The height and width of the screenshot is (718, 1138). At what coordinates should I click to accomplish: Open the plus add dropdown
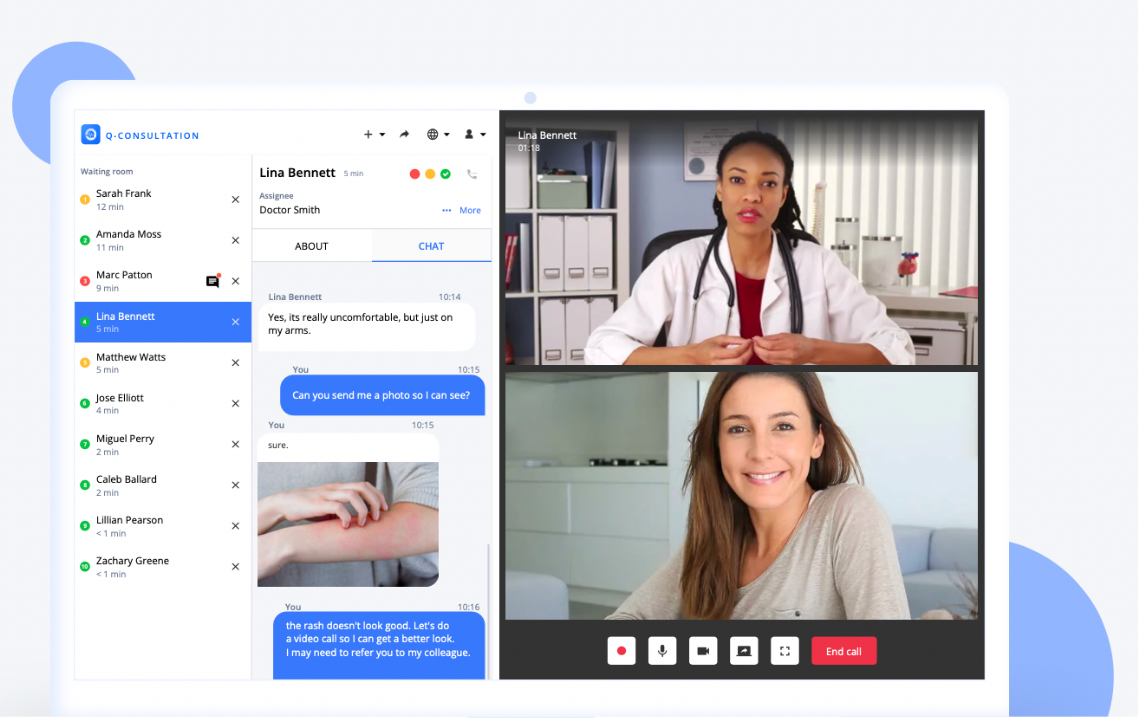[x=374, y=134]
